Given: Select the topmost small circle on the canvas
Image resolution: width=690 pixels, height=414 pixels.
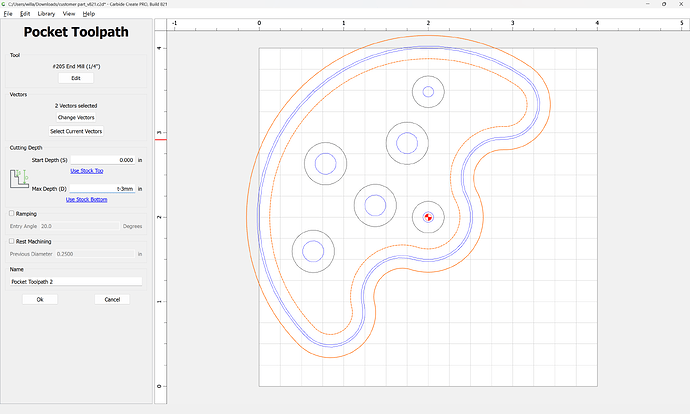Looking at the screenshot, I should [428, 92].
